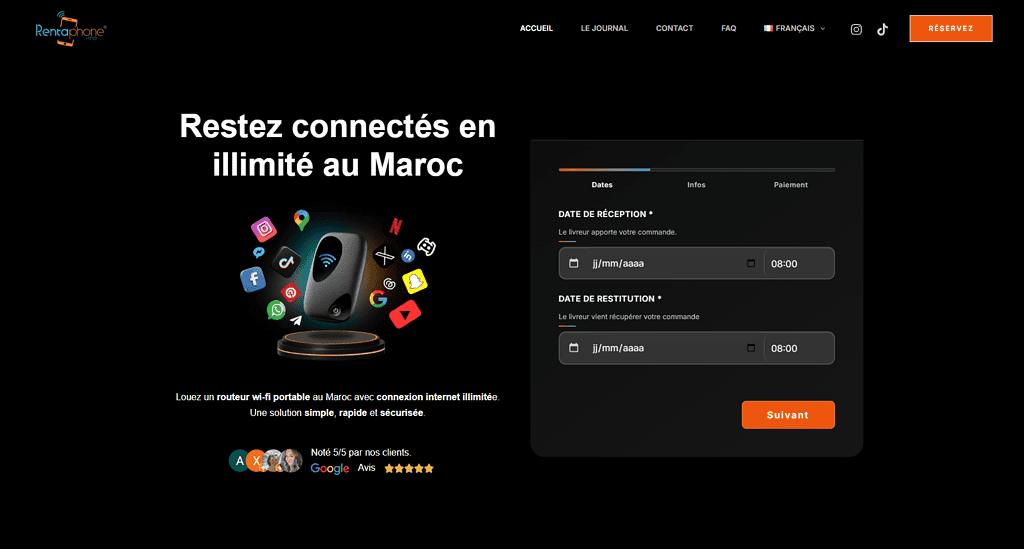This screenshot has height=549, width=1024.
Task: Expand the Français language dropdown
Action: point(795,28)
